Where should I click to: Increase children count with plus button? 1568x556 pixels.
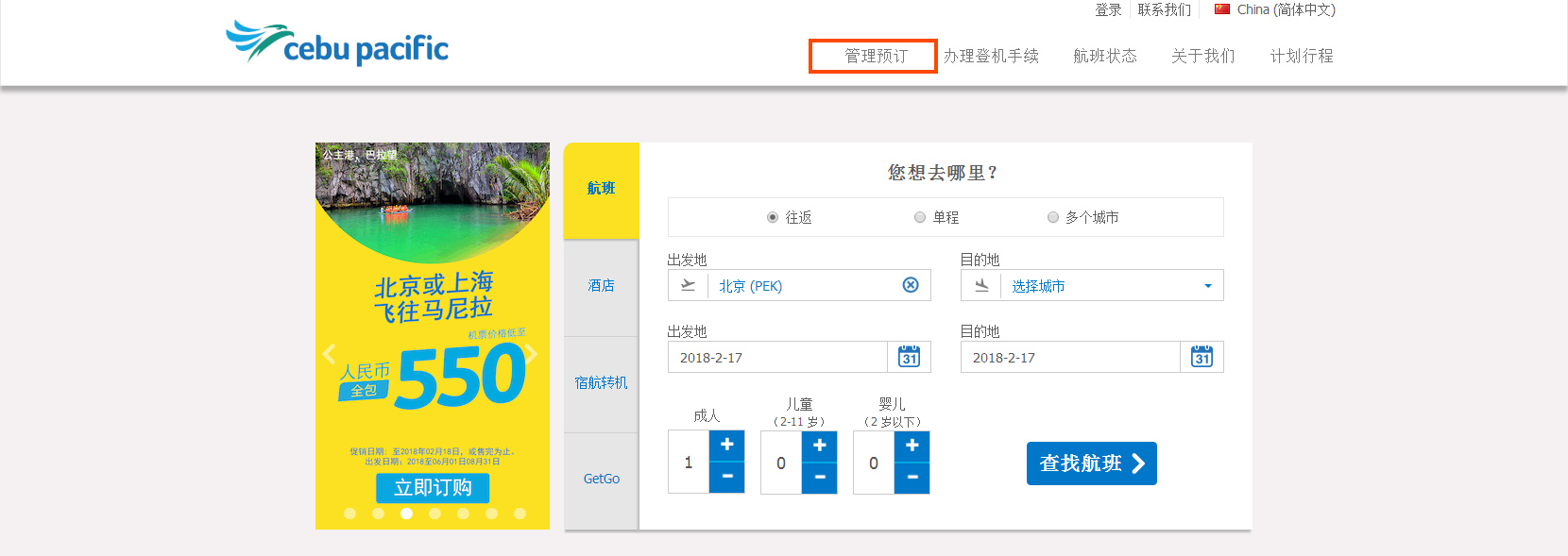pos(820,446)
